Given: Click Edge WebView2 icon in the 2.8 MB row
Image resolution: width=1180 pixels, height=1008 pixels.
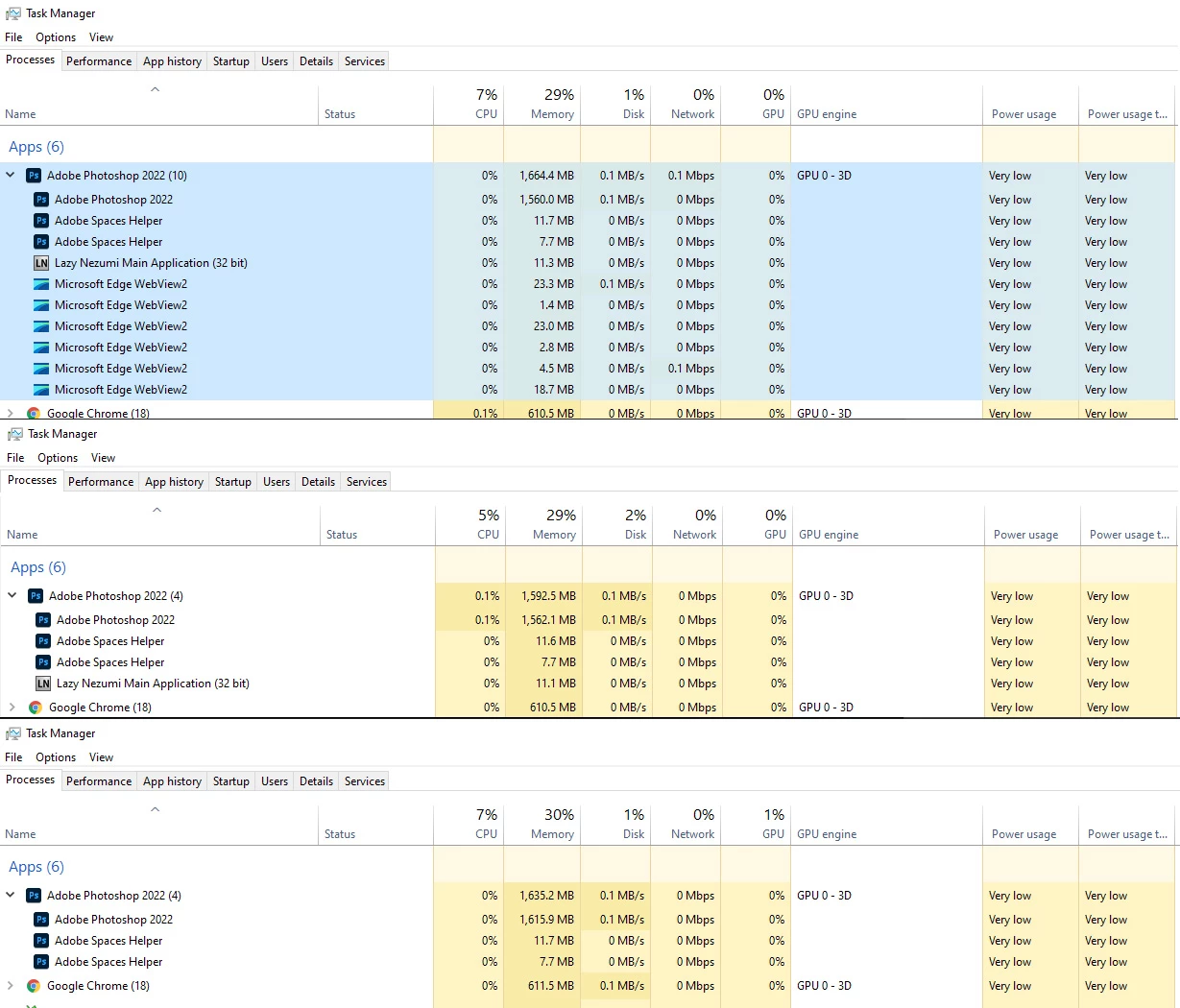Looking at the screenshot, I should tap(41, 348).
